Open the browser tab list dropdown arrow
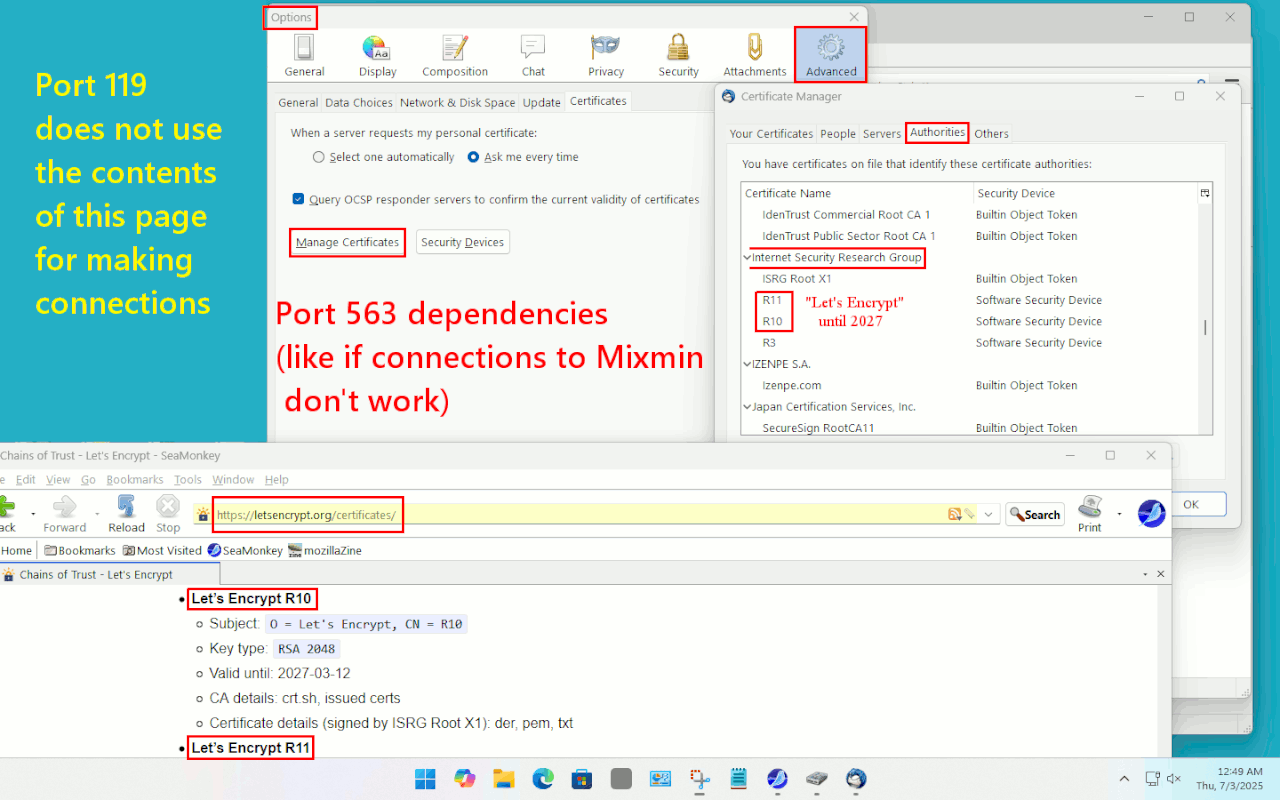Viewport: 1280px width, 800px height. 1145,575
